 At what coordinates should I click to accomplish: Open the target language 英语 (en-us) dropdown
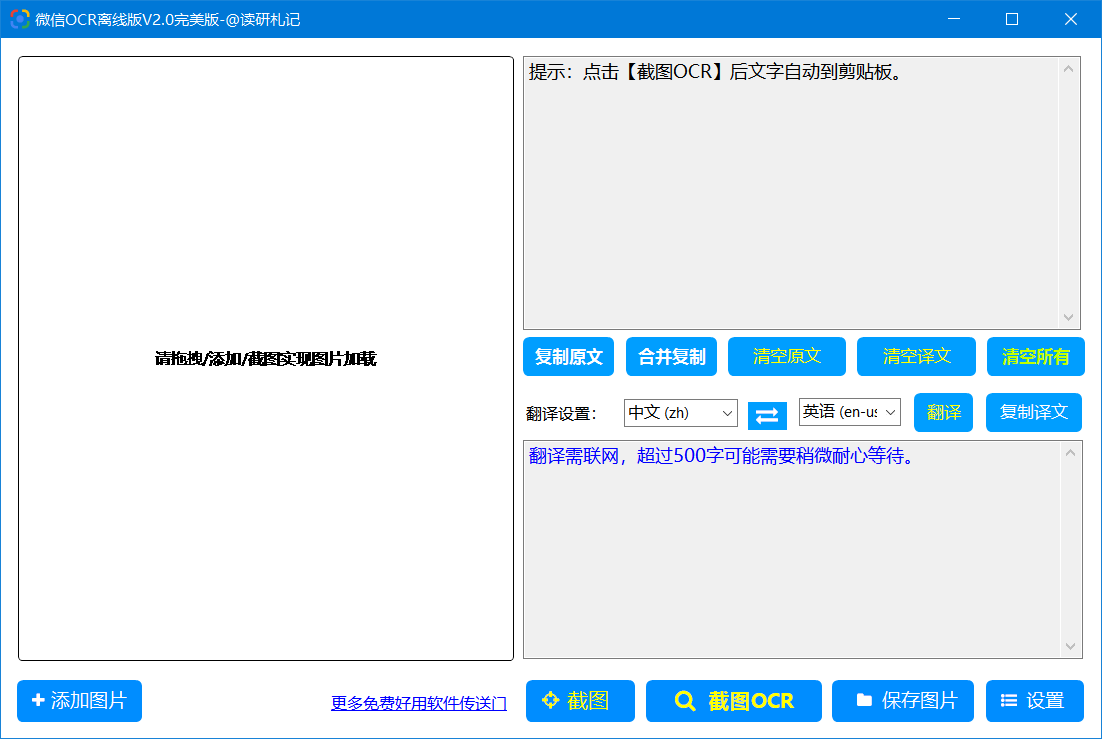coord(850,412)
